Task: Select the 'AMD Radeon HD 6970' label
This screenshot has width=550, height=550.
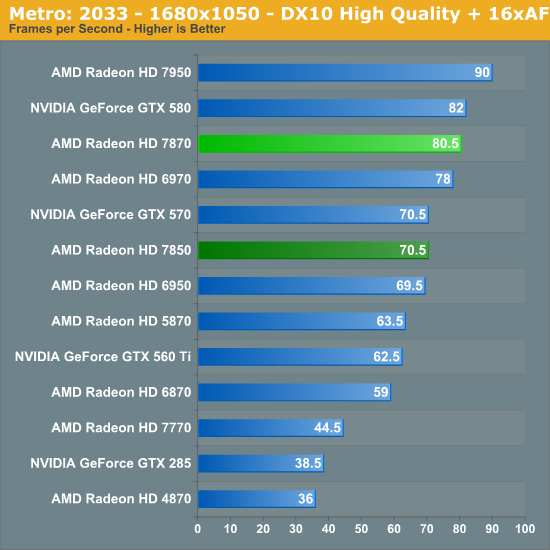Action: coord(121,179)
